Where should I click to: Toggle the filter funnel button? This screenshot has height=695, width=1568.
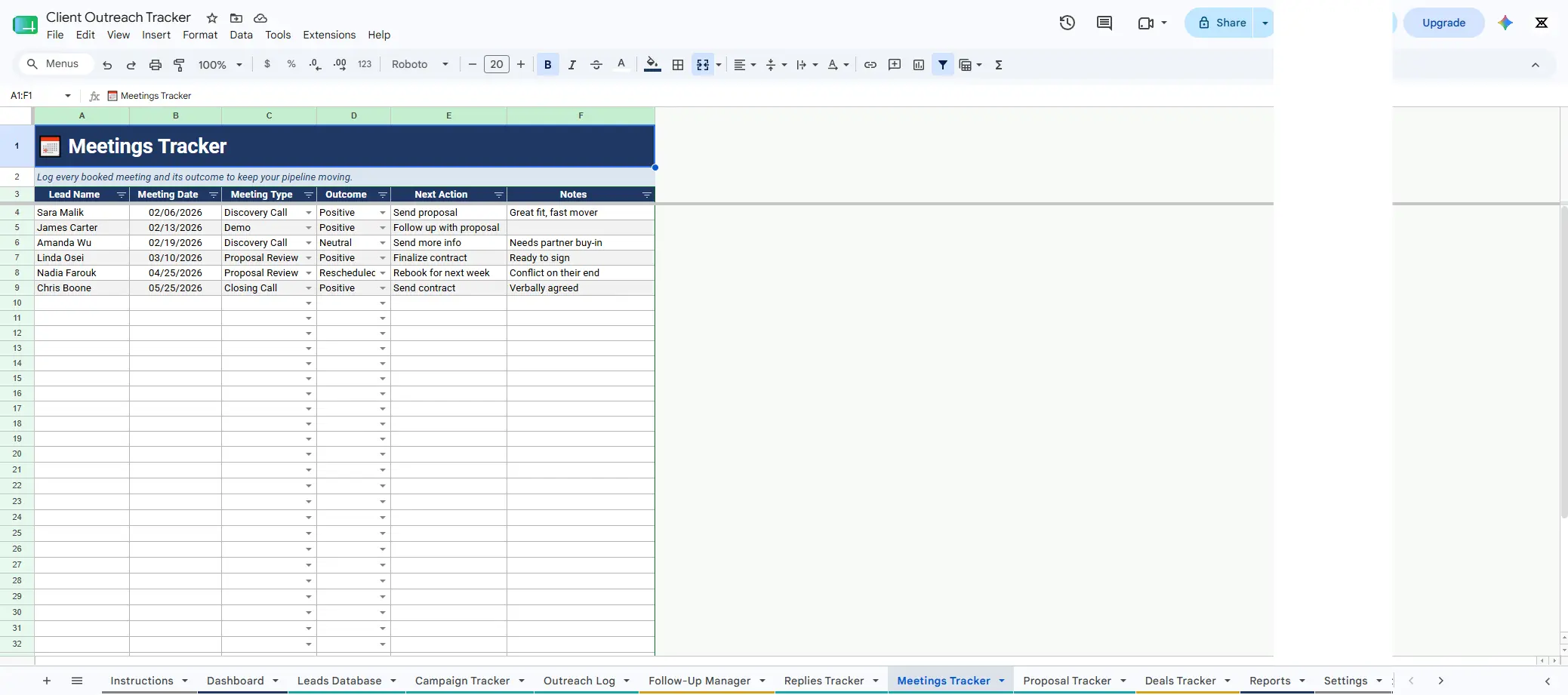pos(943,65)
